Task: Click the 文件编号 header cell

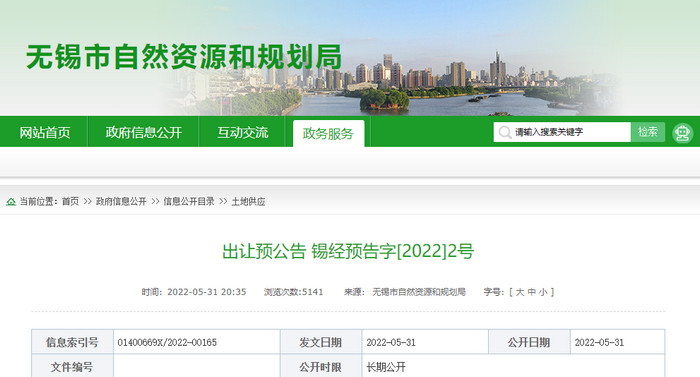Action: pos(72,366)
